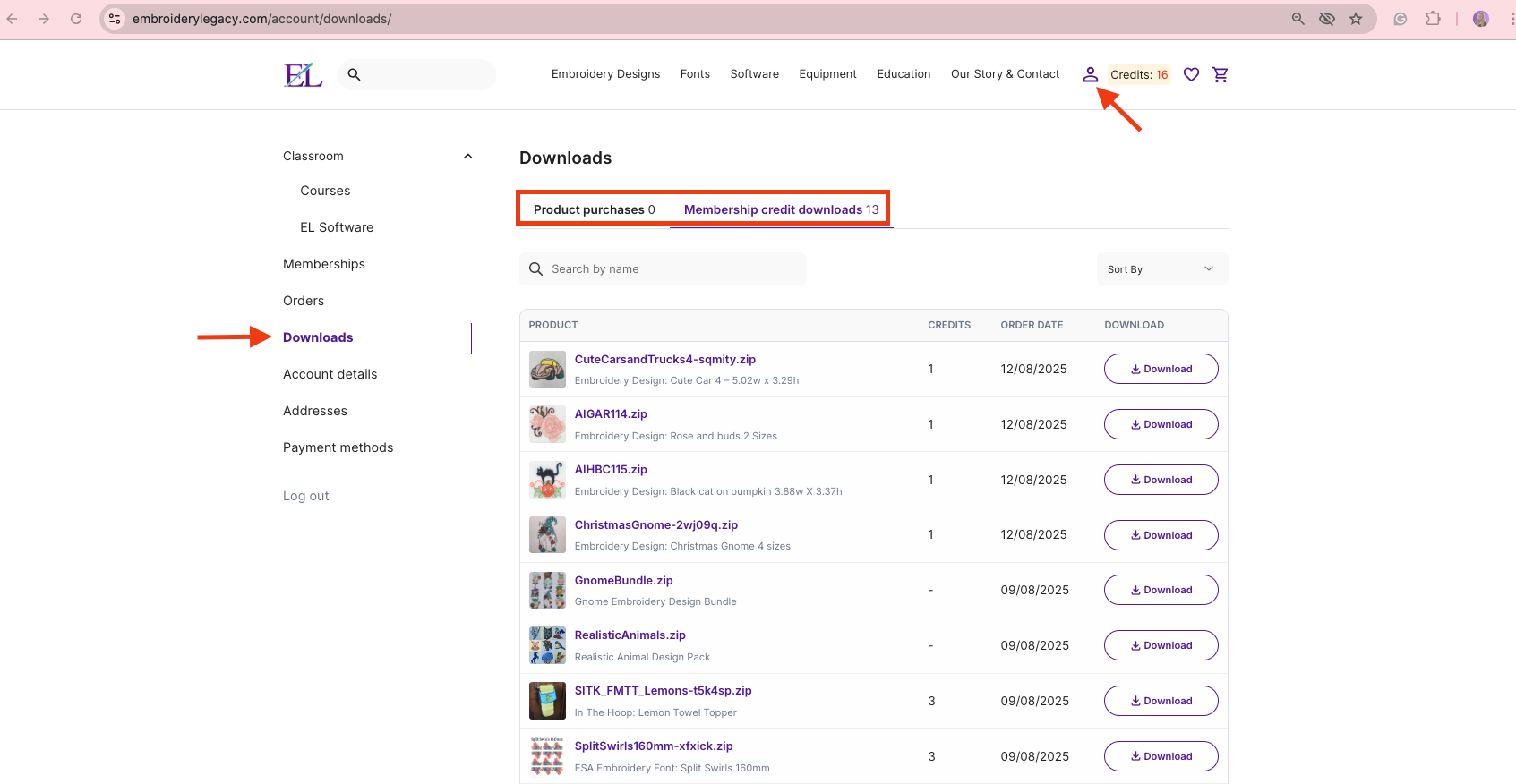The image size is (1516, 784).
Task: Click Log out in sidebar
Action: (x=306, y=496)
